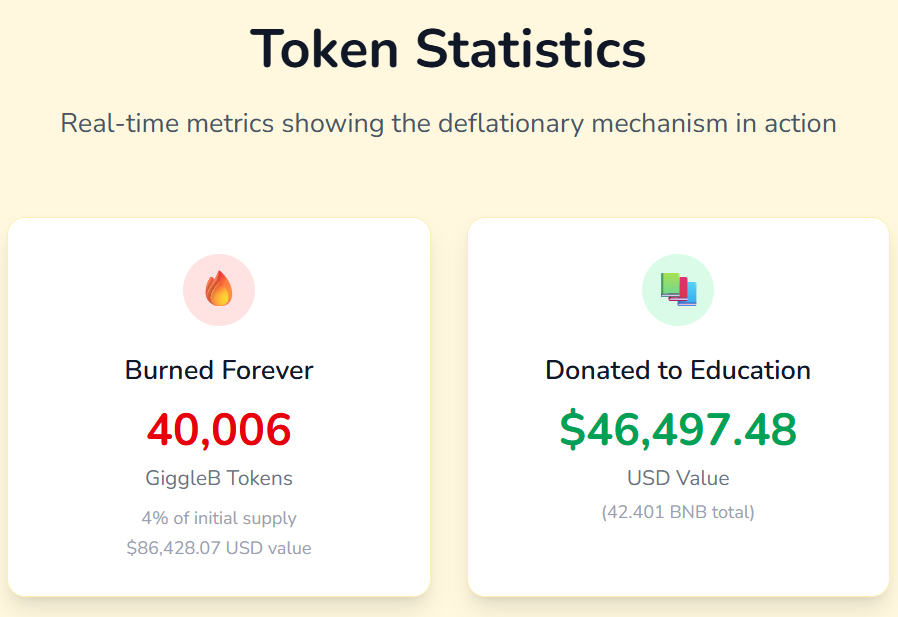Select the red 40,006 burned amount
Screen dimensions: 898x617
(219, 429)
